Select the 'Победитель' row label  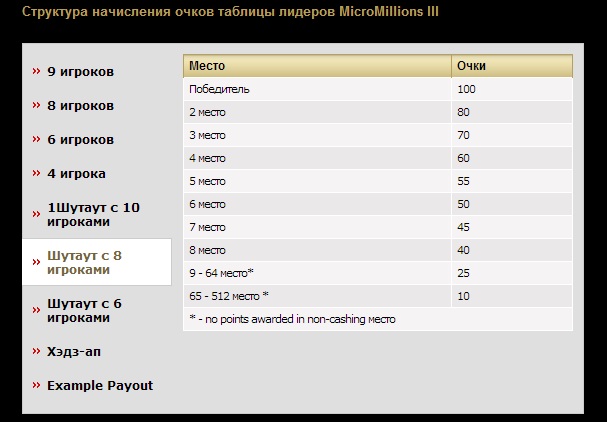pos(219,89)
